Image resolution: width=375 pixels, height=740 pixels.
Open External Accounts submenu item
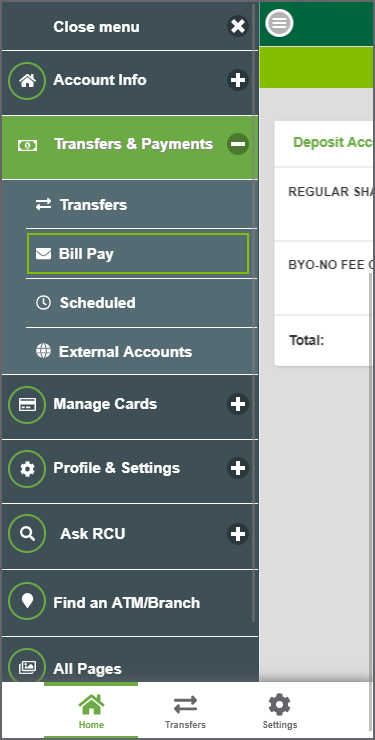(142, 352)
